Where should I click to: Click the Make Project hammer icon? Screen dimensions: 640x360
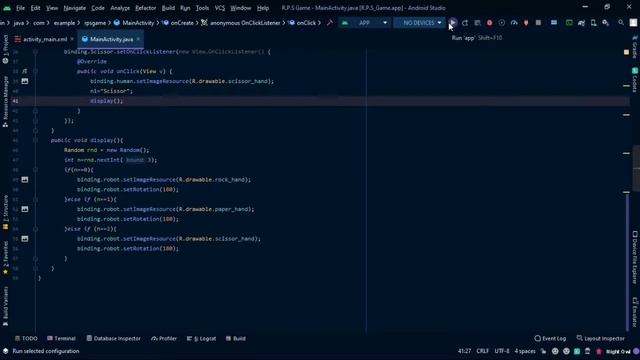330,23
